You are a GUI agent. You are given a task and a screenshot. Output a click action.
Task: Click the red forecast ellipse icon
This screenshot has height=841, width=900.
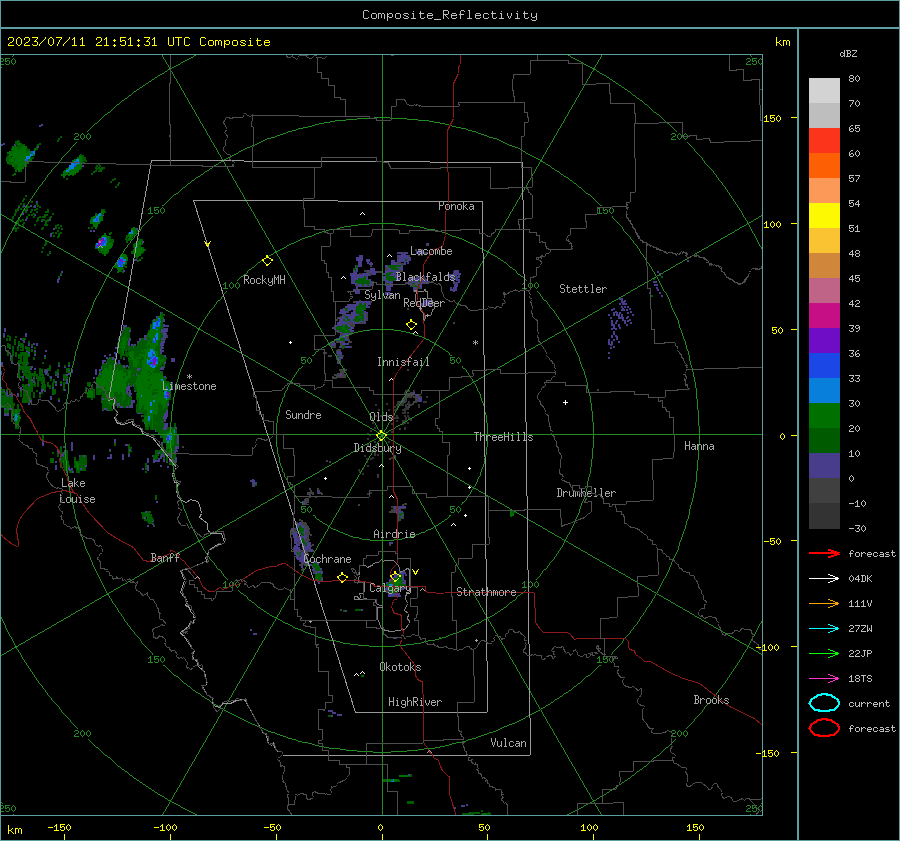[x=824, y=728]
